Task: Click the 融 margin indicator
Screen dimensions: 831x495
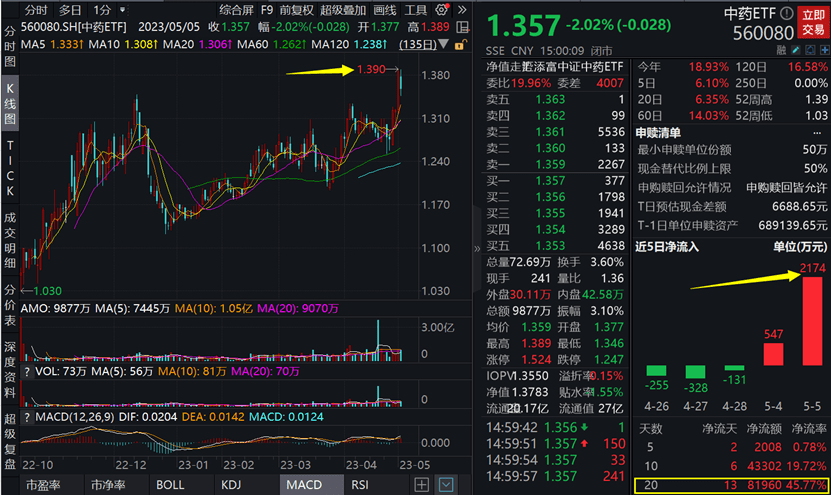Action: click(x=781, y=50)
